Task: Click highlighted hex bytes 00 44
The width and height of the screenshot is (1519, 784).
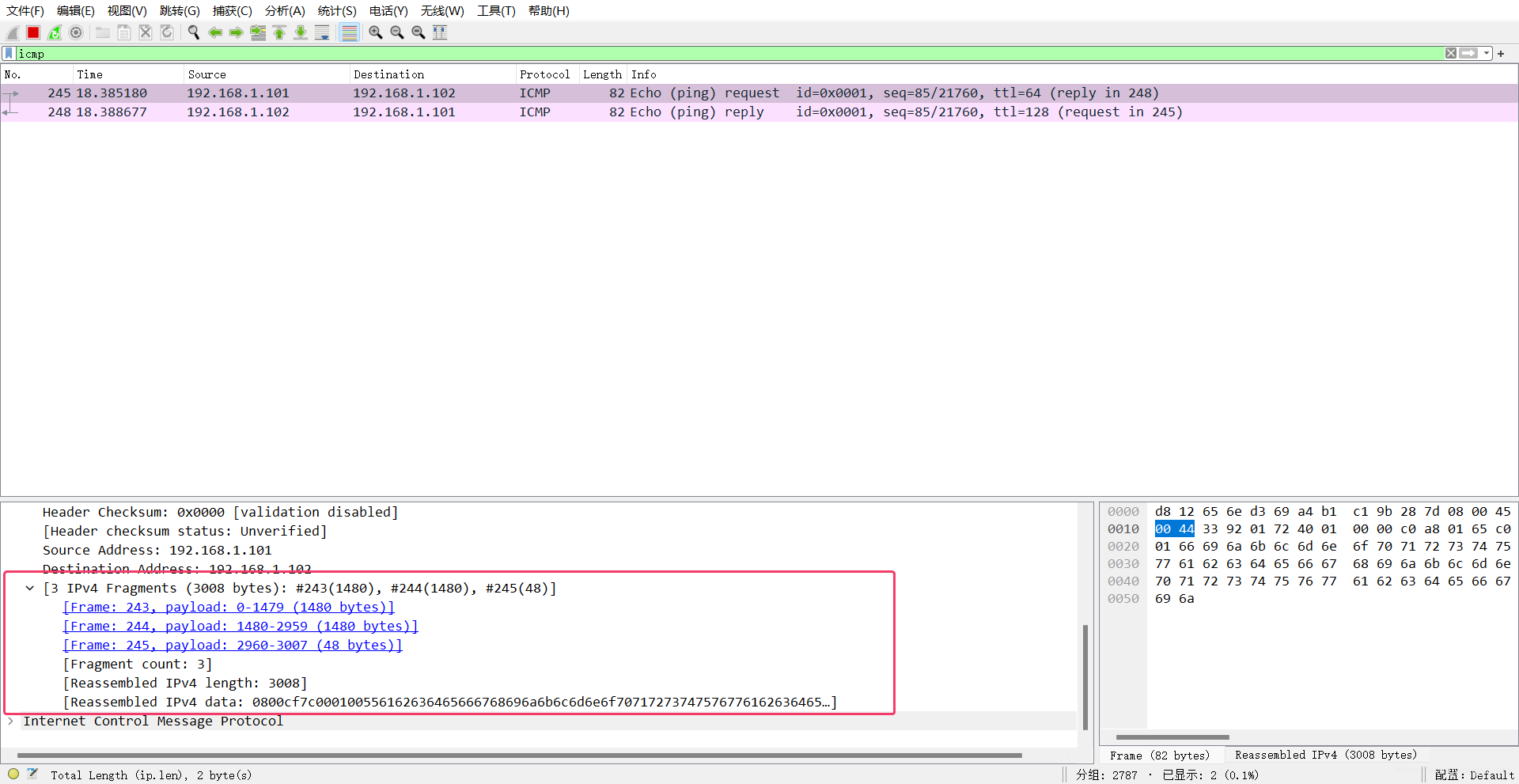Action: [x=1175, y=529]
